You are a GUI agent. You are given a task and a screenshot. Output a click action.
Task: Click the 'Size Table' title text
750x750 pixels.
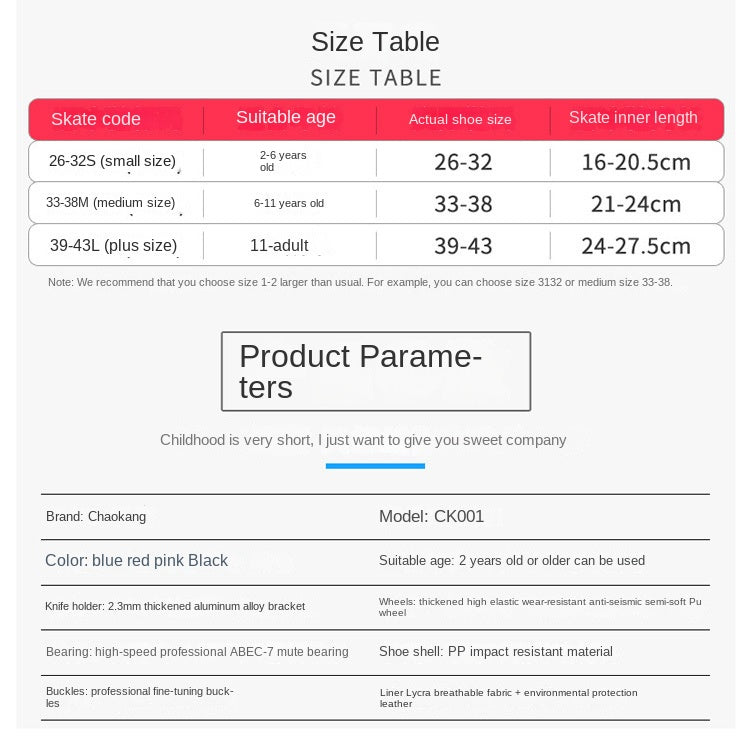[375, 42]
